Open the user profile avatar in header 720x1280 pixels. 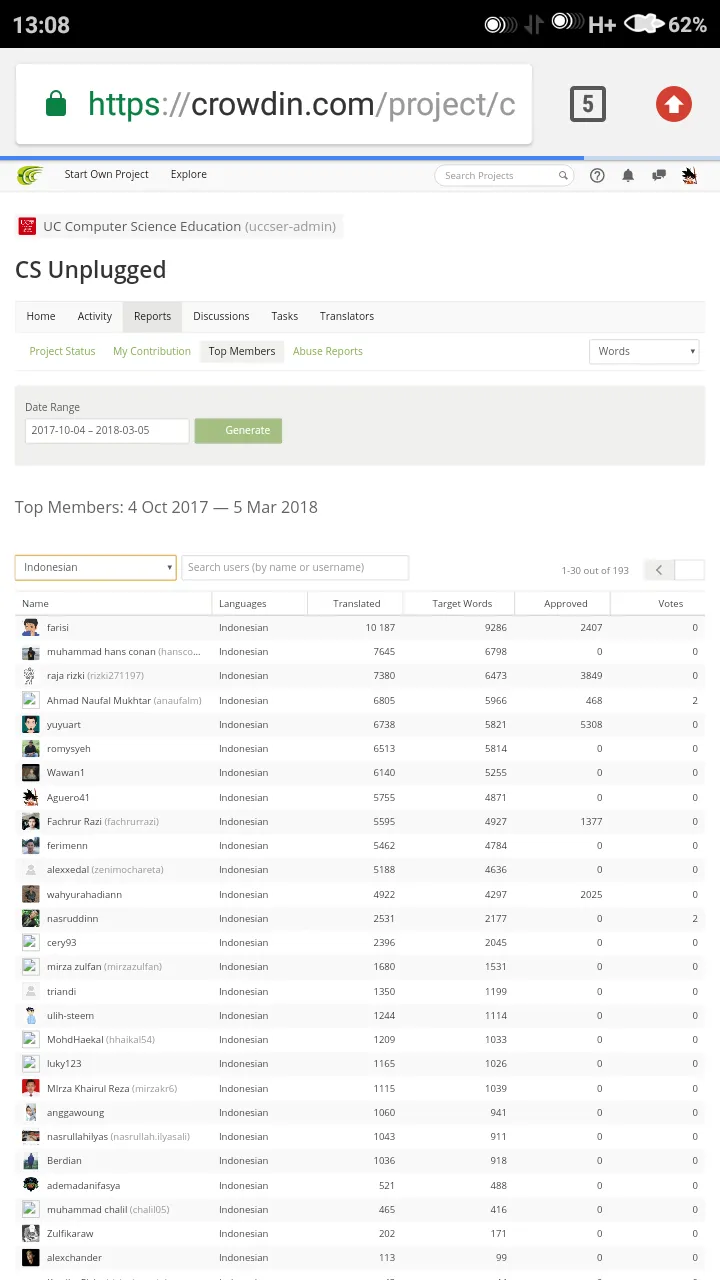coord(689,175)
